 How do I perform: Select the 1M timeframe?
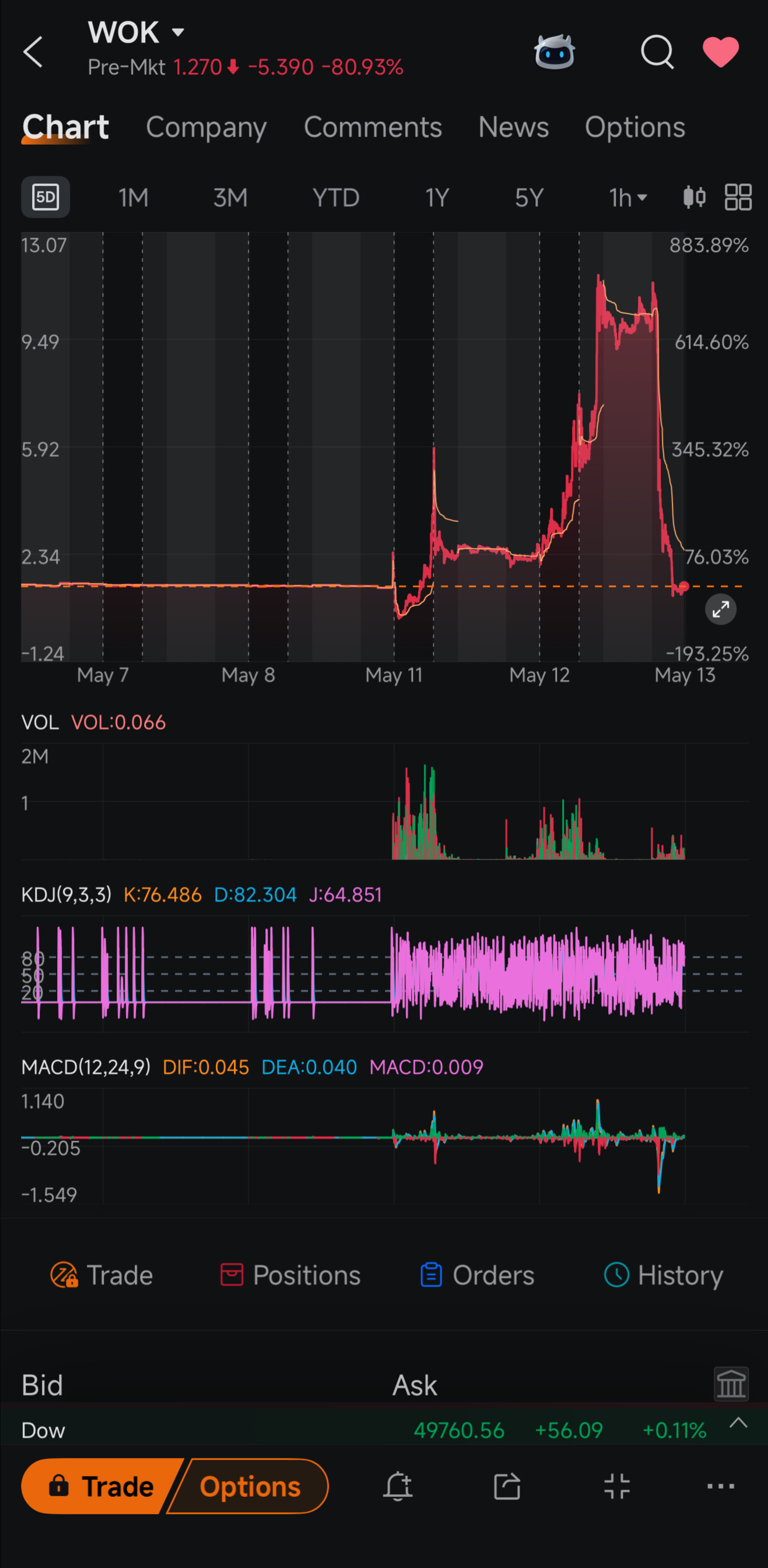[x=134, y=197]
